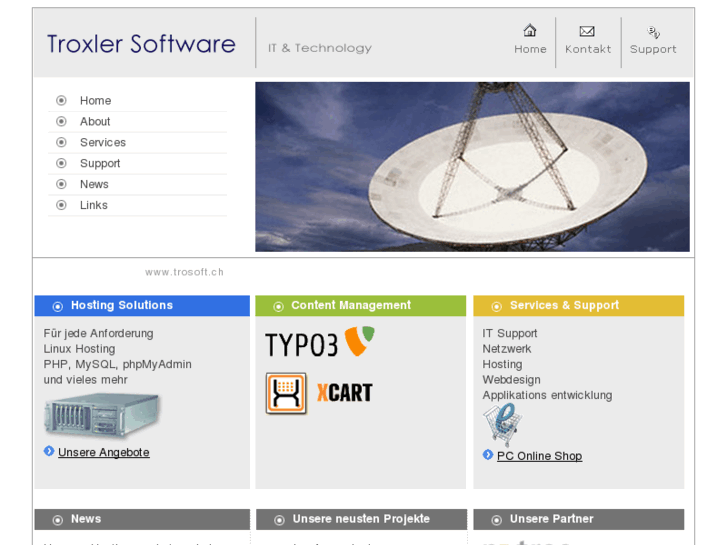Select Support in the left menu
The height and width of the screenshot is (545, 727).
coord(100,163)
